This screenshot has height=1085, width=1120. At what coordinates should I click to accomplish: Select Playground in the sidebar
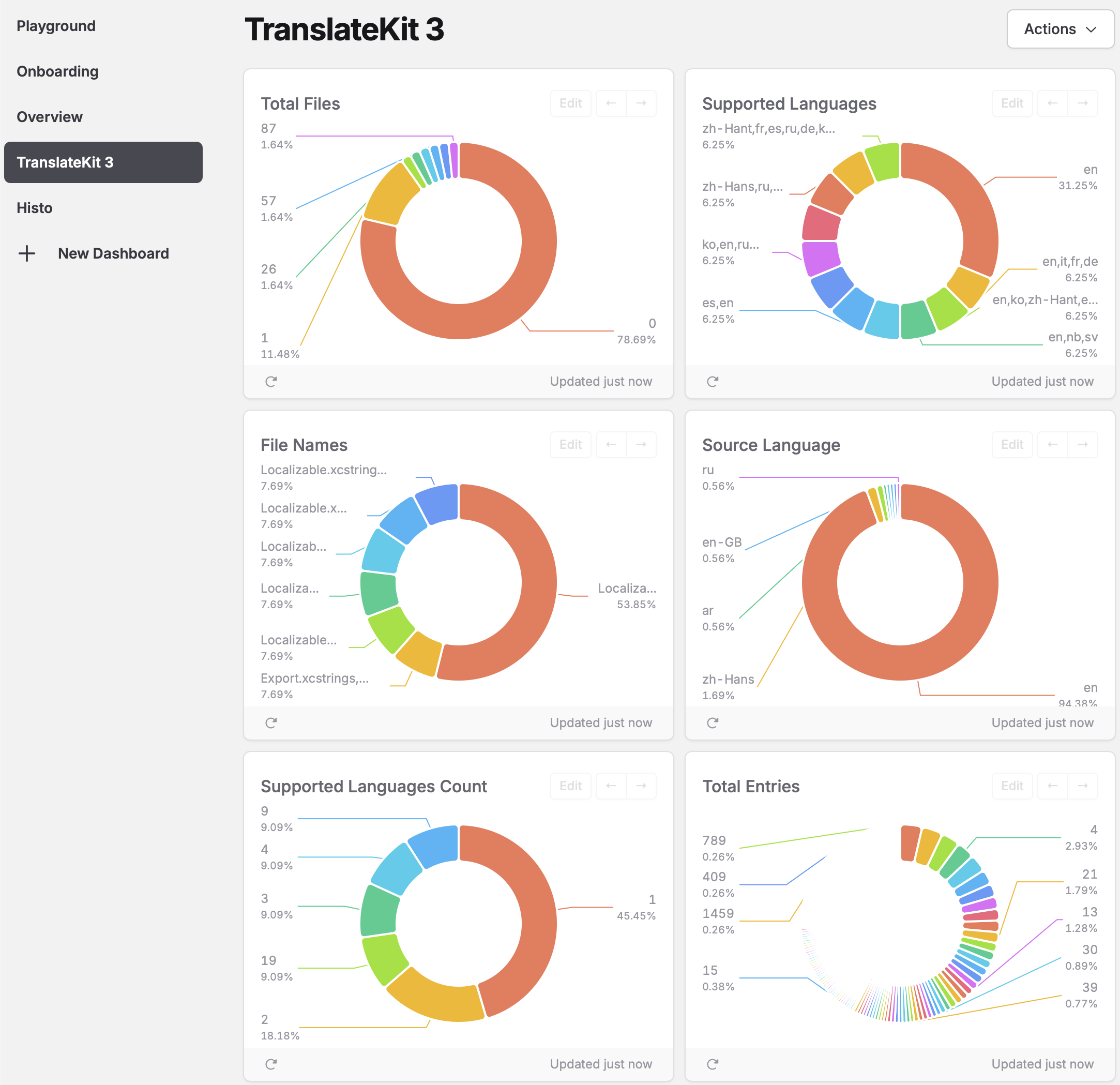[56, 26]
